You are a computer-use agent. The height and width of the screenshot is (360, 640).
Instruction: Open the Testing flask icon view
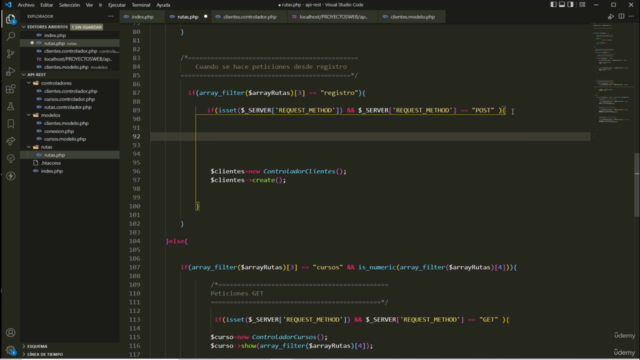click(11, 107)
